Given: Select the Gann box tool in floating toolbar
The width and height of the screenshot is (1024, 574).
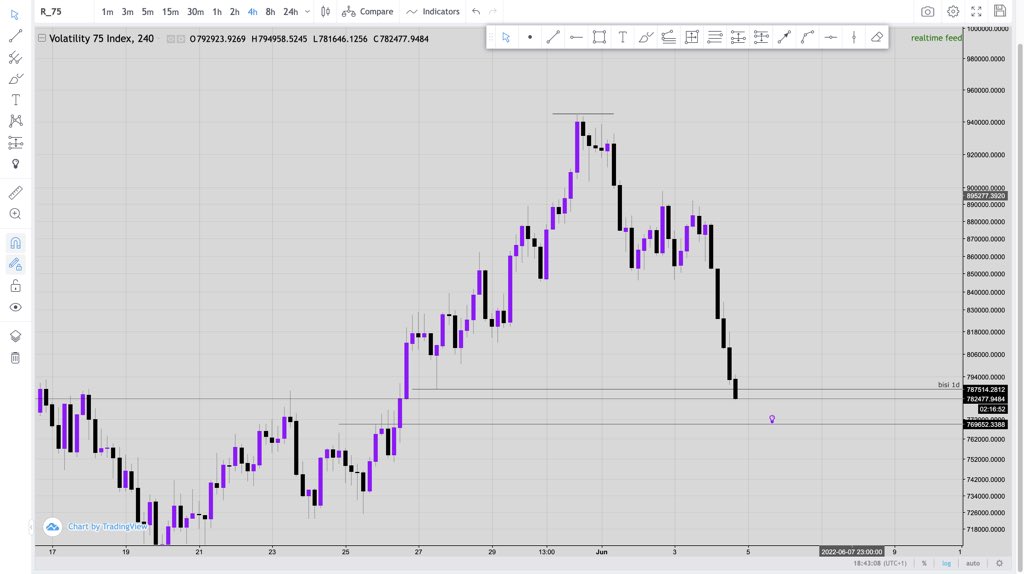Looking at the screenshot, I should coord(692,38).
